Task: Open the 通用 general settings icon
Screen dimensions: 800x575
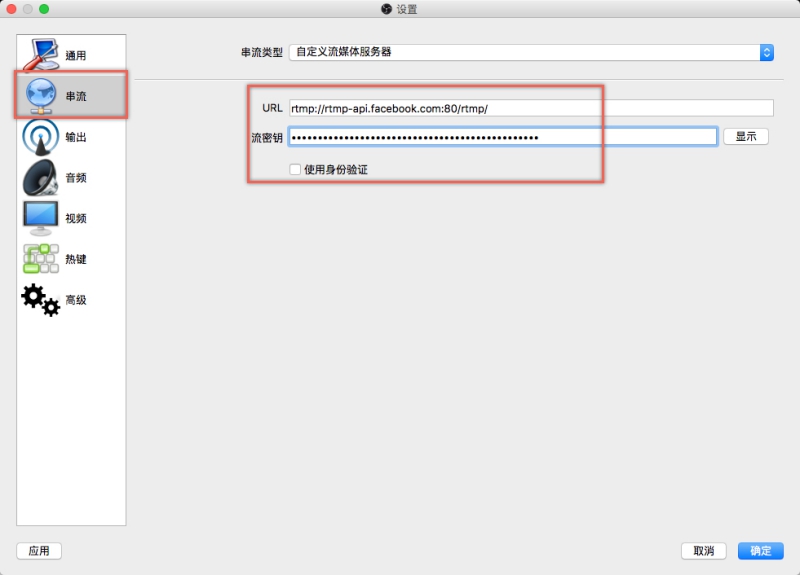Action: [41, 54]
